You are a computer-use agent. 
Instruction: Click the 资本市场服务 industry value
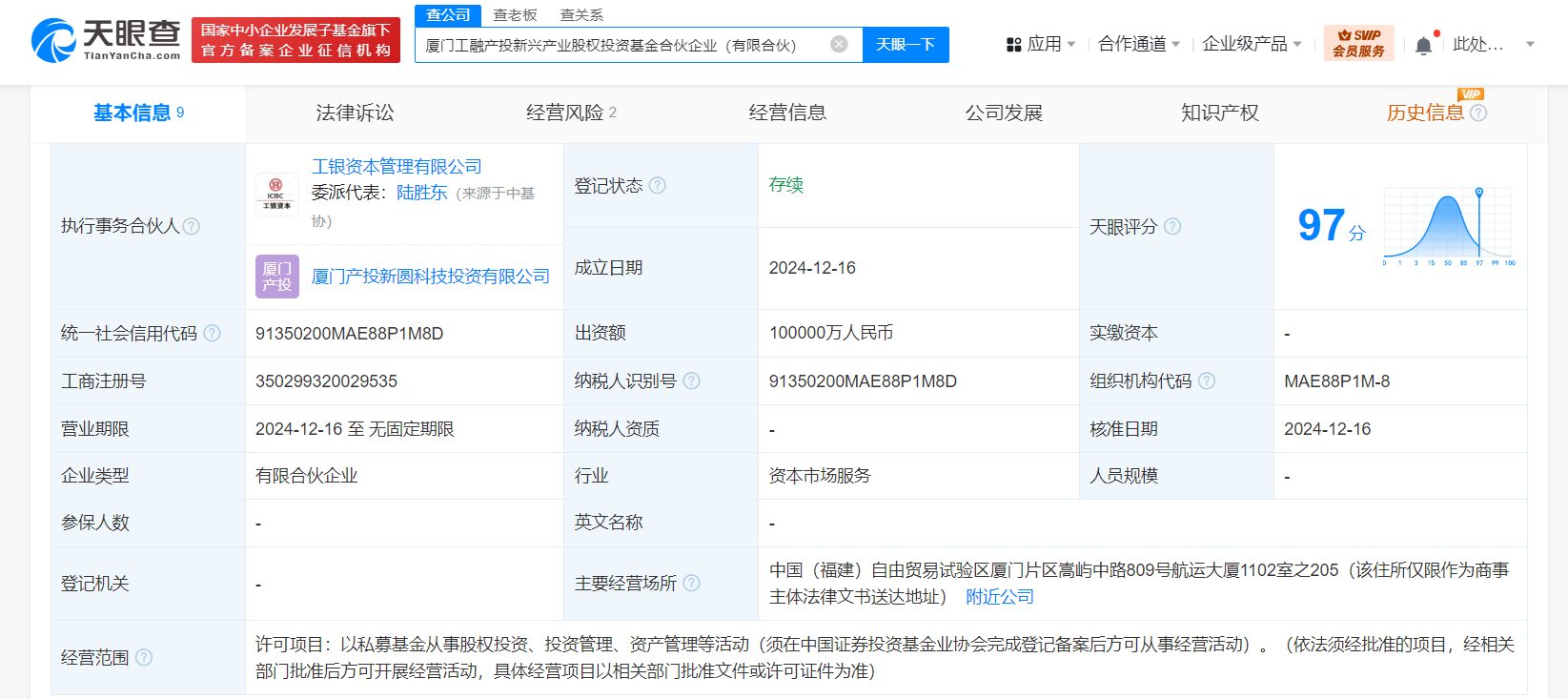click(820, 476)
